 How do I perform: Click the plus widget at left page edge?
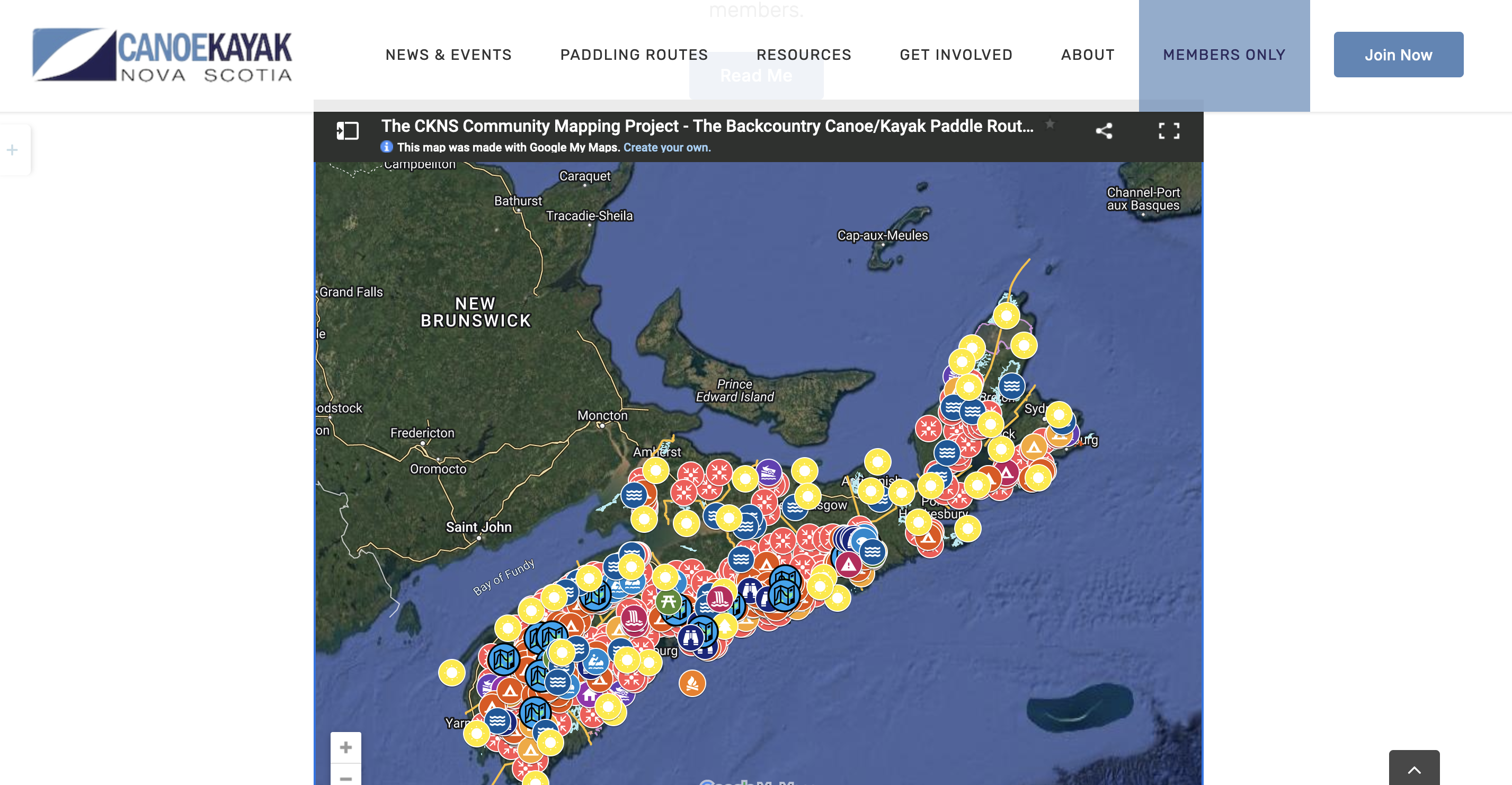tap(12, 150)
